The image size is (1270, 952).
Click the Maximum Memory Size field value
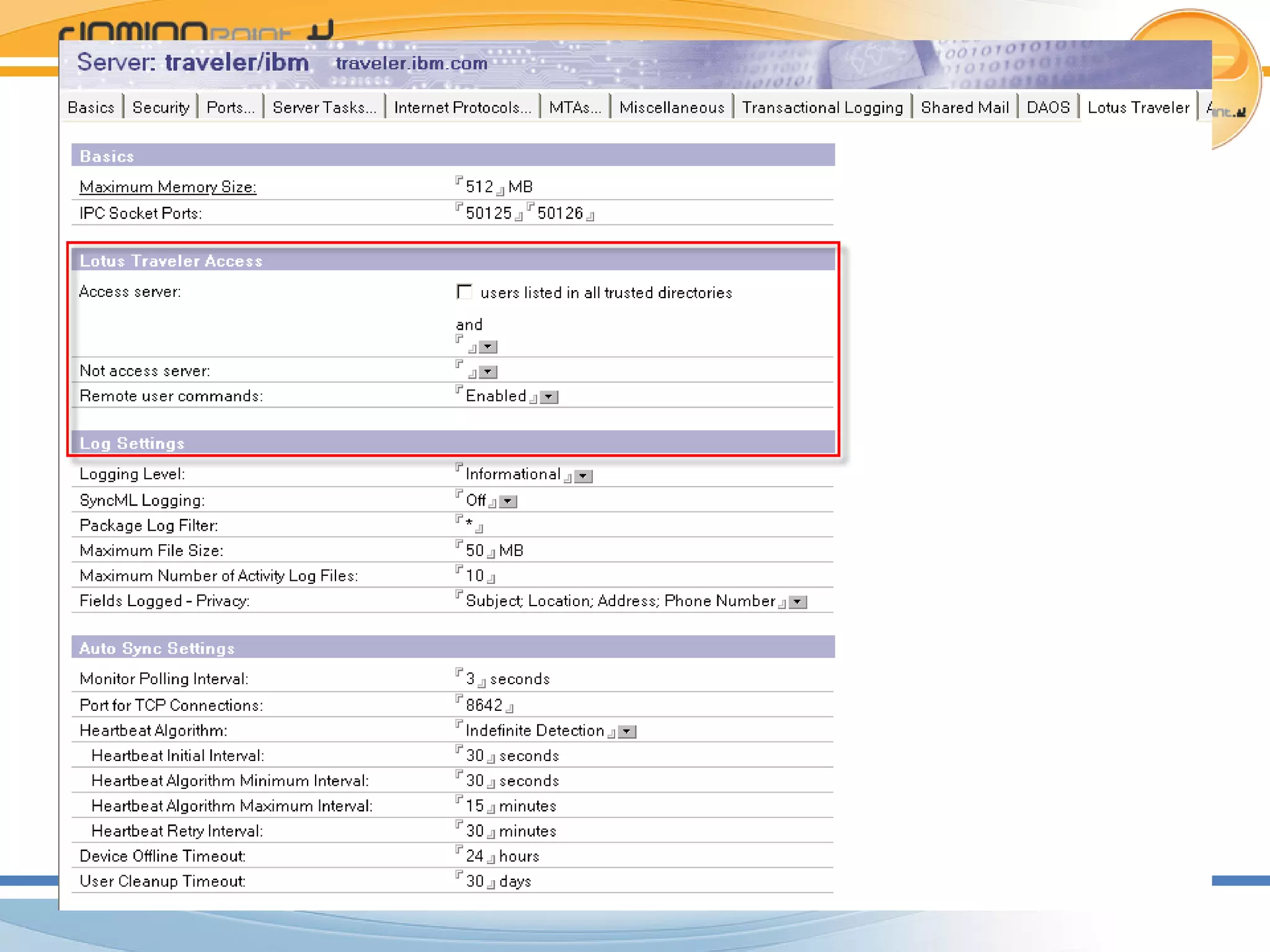[x=479, y=187]
